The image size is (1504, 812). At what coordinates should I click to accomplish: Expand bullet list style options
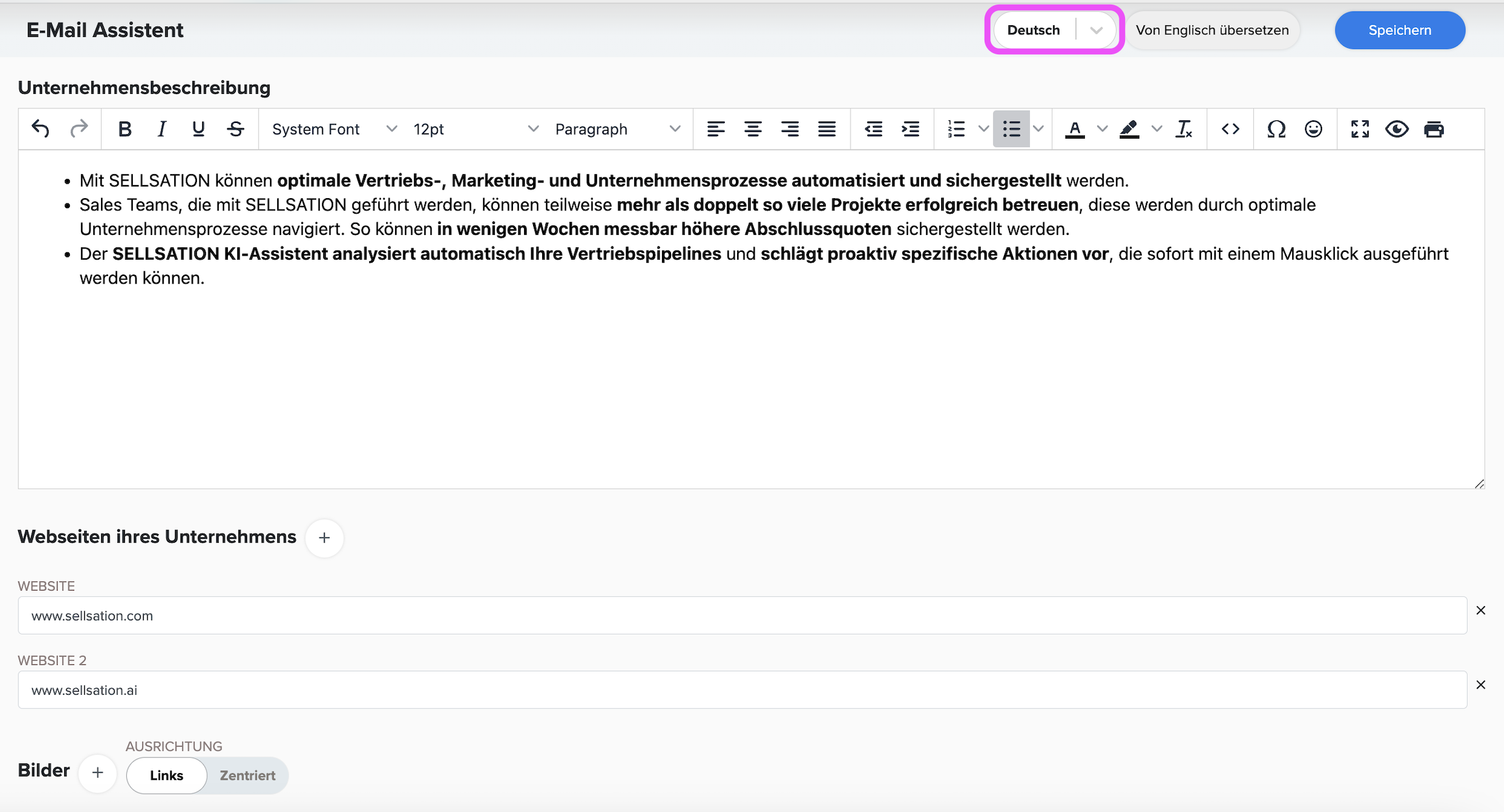[x=1038, y=129]
